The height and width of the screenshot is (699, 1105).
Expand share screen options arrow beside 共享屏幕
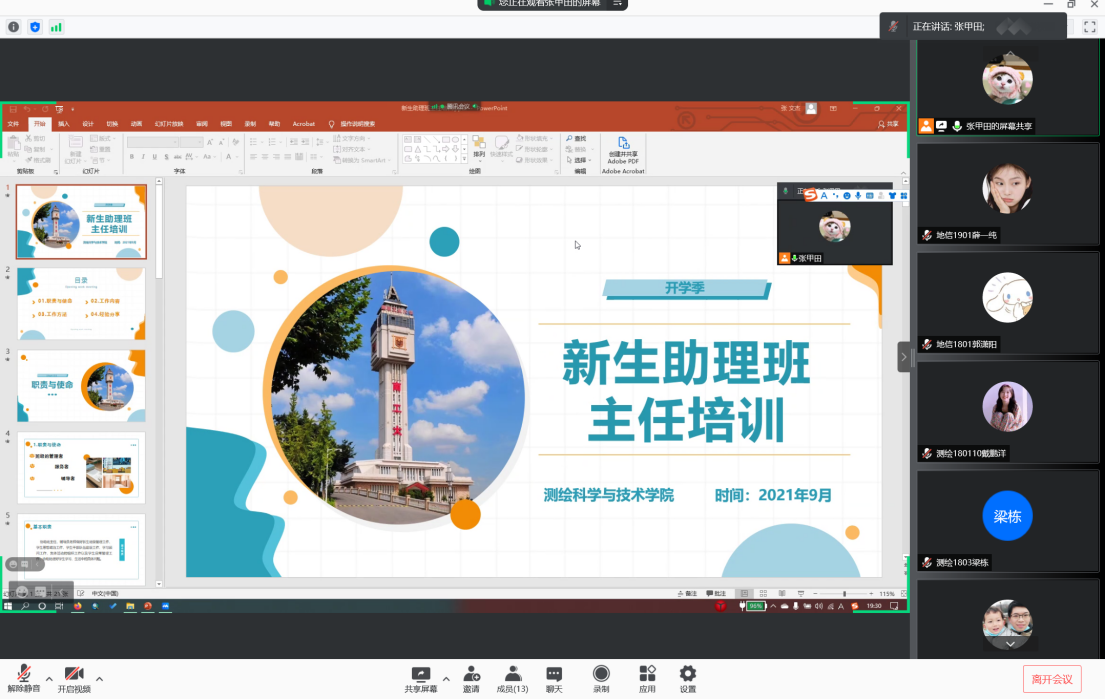pyautogui.click(x=446, y=678)
